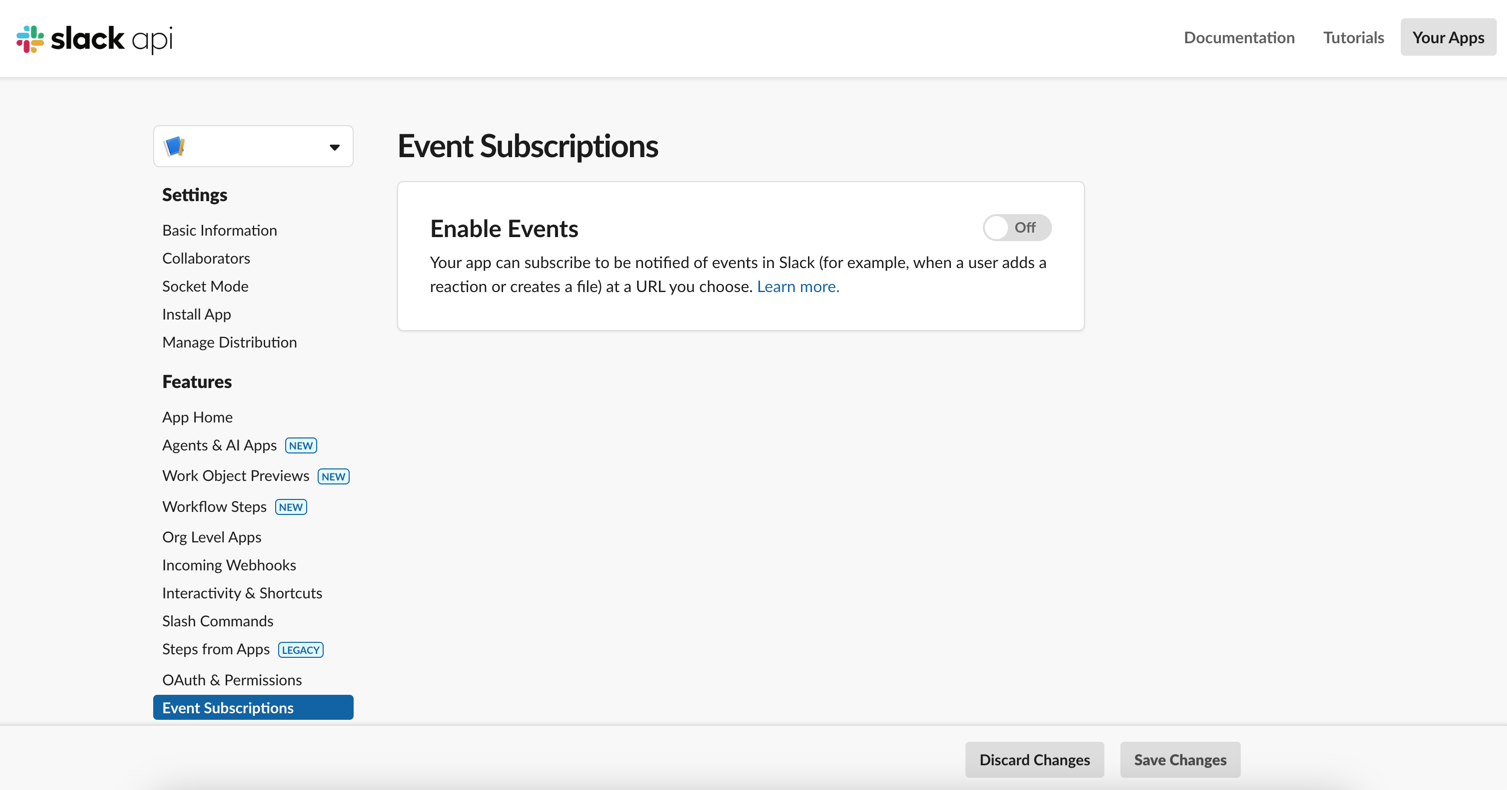Click Discard Changes button
Screen dimensions: 1507x790
point(1034,760)
